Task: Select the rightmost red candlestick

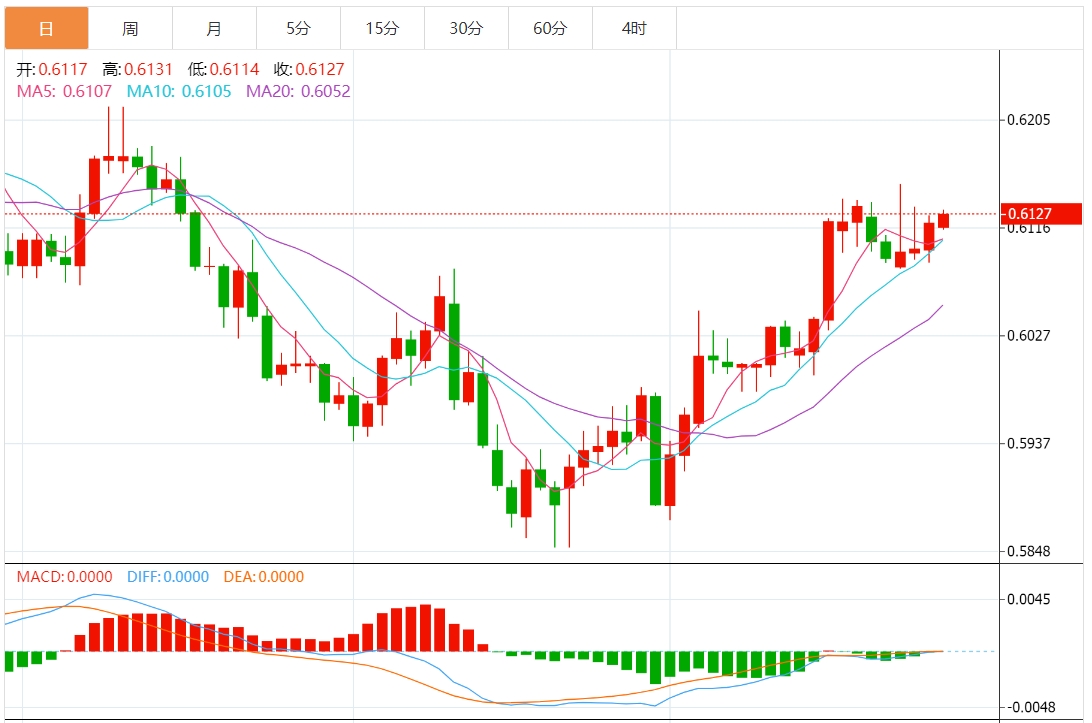Action: 943,220
